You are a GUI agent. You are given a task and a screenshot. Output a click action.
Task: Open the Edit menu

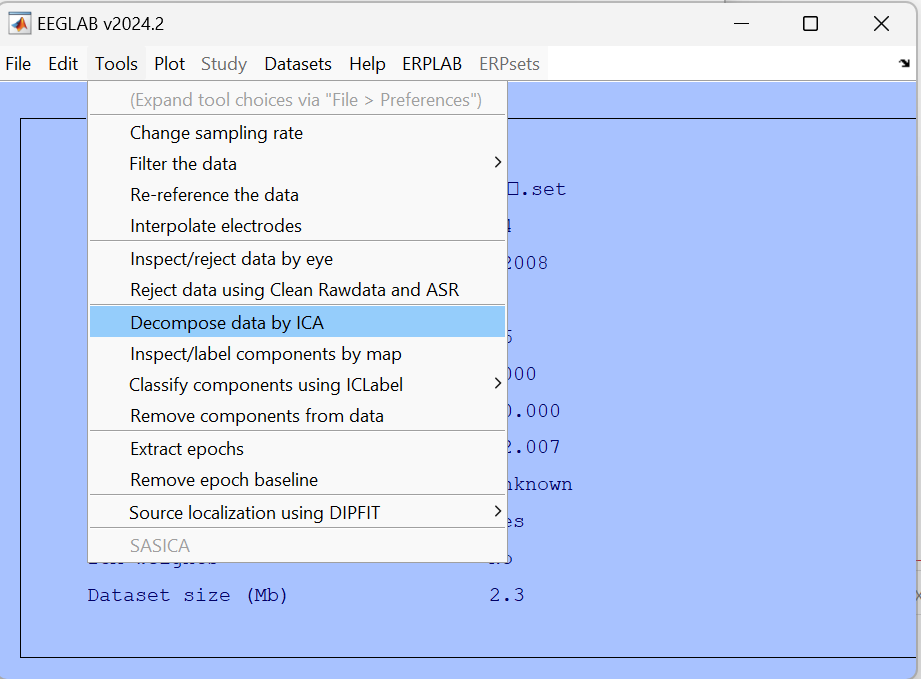(x=63, y=63)
